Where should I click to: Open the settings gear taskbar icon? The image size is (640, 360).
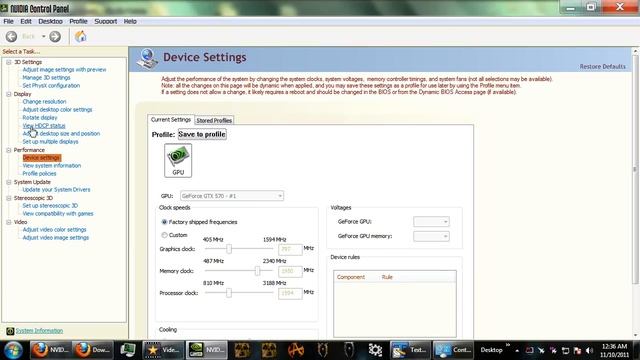point(375,350)
